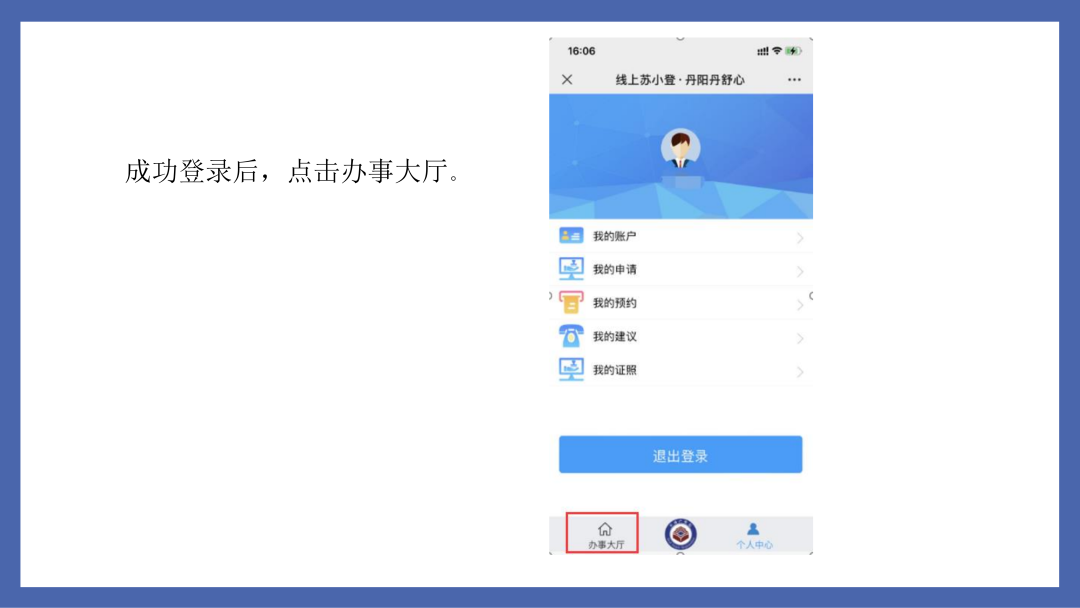
Task: Tap the user avatar picture
Action: click(x=681, y=148)
